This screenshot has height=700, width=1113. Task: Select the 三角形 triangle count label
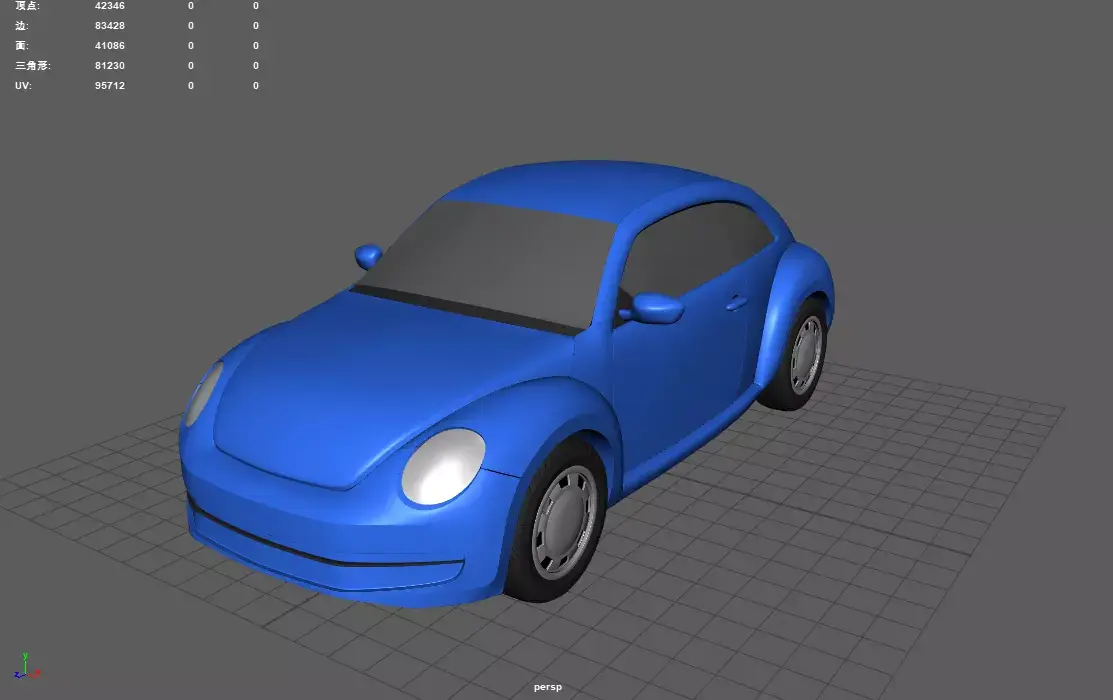pos(33,65)
